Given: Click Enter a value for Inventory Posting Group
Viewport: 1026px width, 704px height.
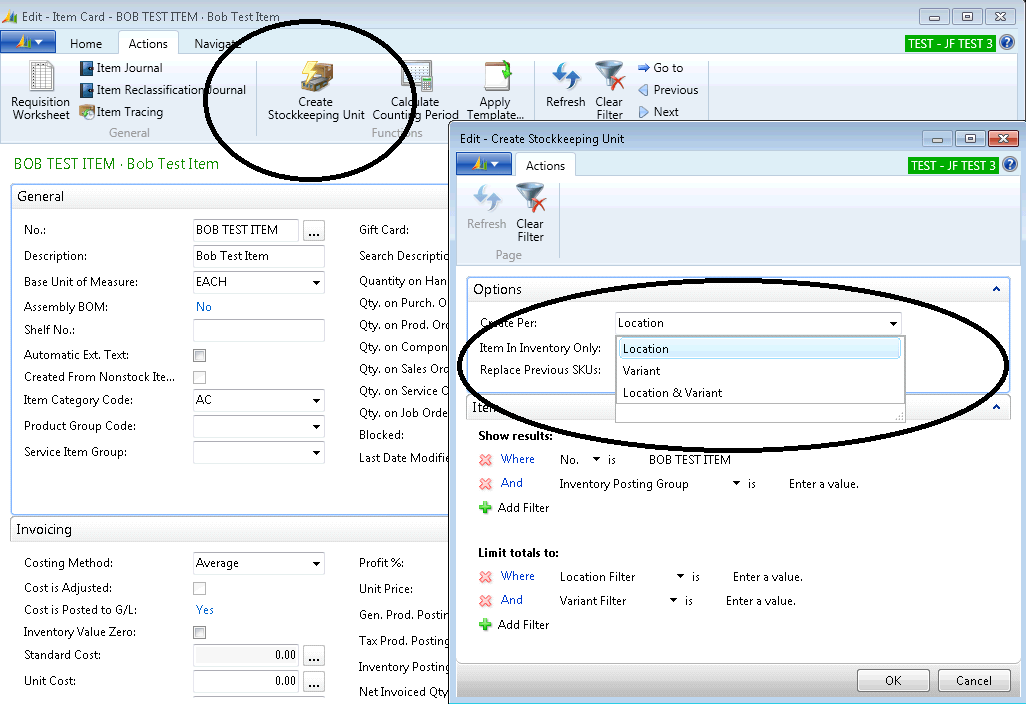Looking at the screenshot, I should click(x=824, y=484).
